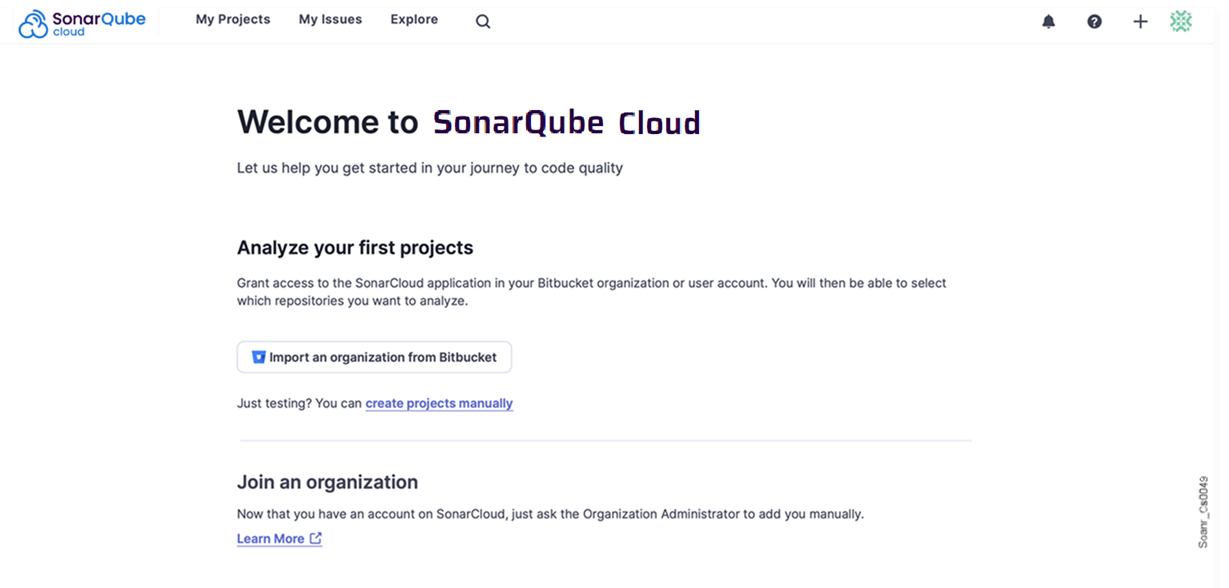
Task: Click the external link icon beside Learn More
Action: point(316,538)
